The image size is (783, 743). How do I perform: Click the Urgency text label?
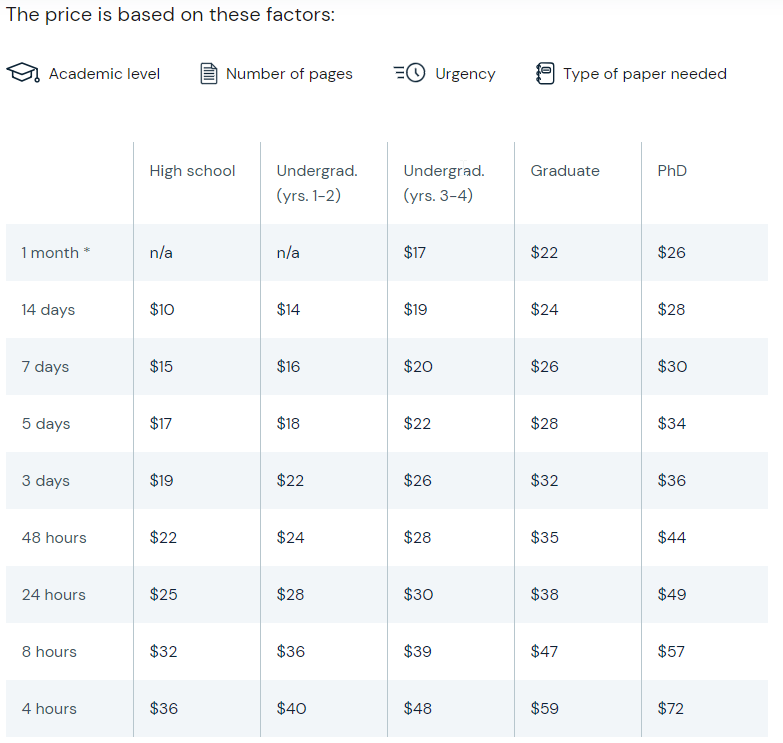(465, 74)
